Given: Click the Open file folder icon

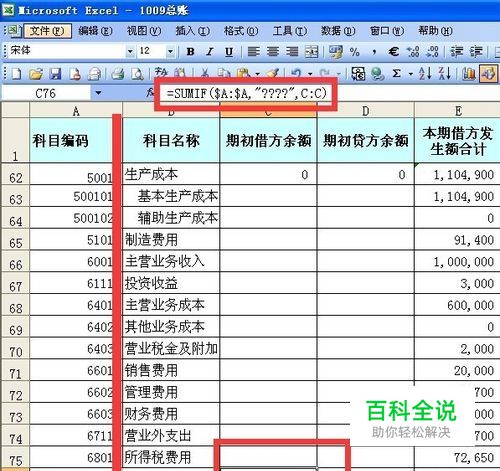Looking at the screenshot, I should click(x=36, y=73).
